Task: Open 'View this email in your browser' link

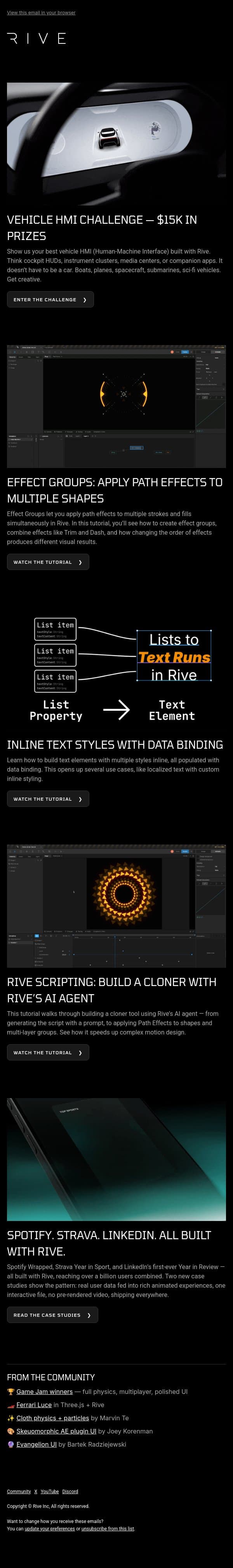Action: pos(41,12)
